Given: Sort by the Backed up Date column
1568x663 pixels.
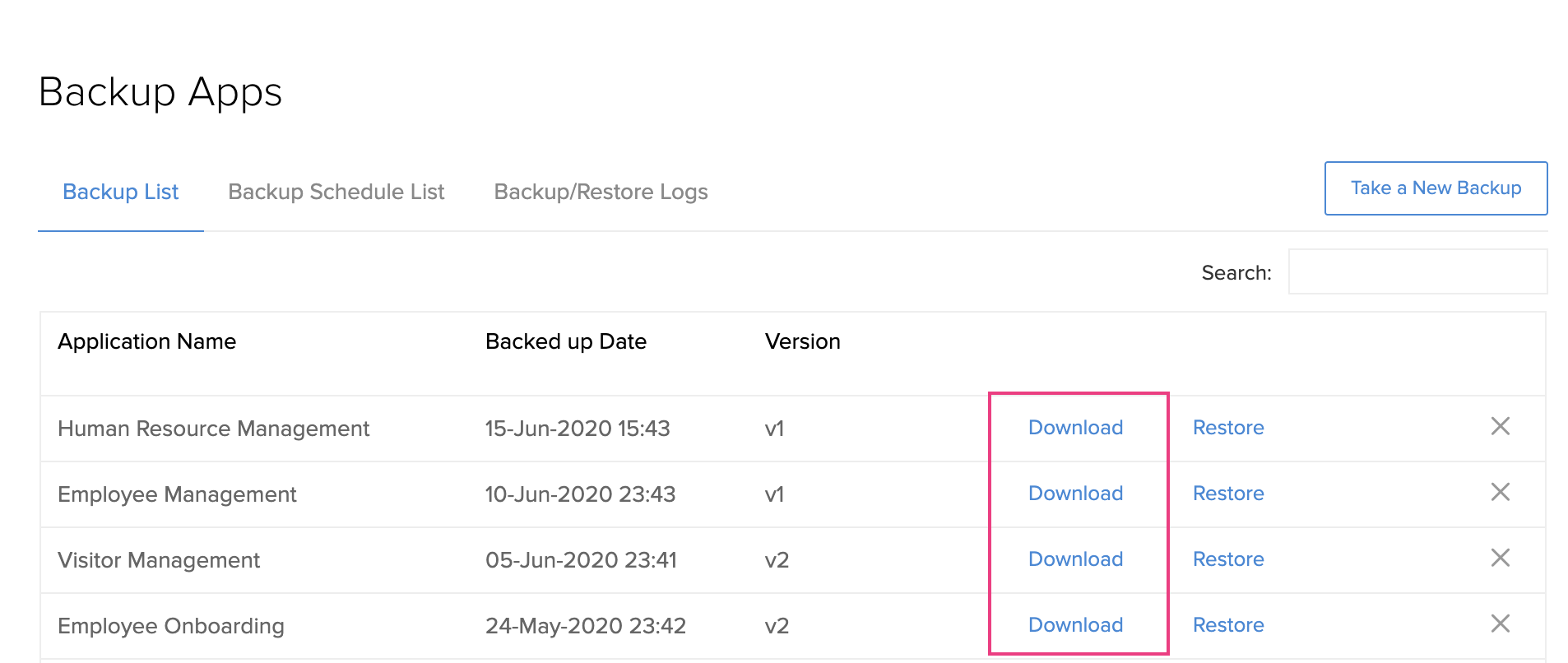Looking at the screenshot, I should 566,341.
